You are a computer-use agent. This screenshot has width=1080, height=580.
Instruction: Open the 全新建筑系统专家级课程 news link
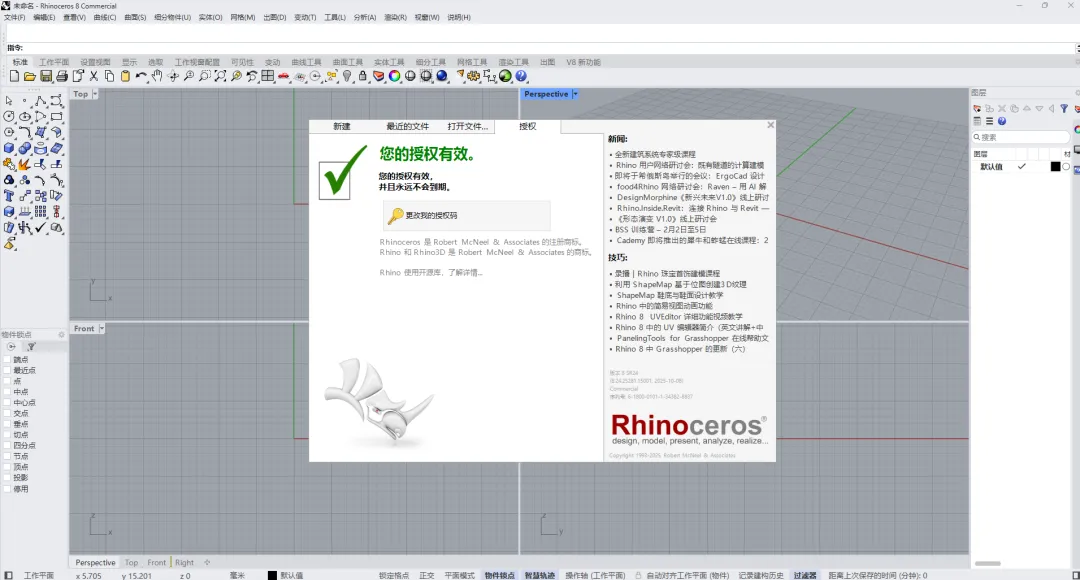(x=655, y=155)
